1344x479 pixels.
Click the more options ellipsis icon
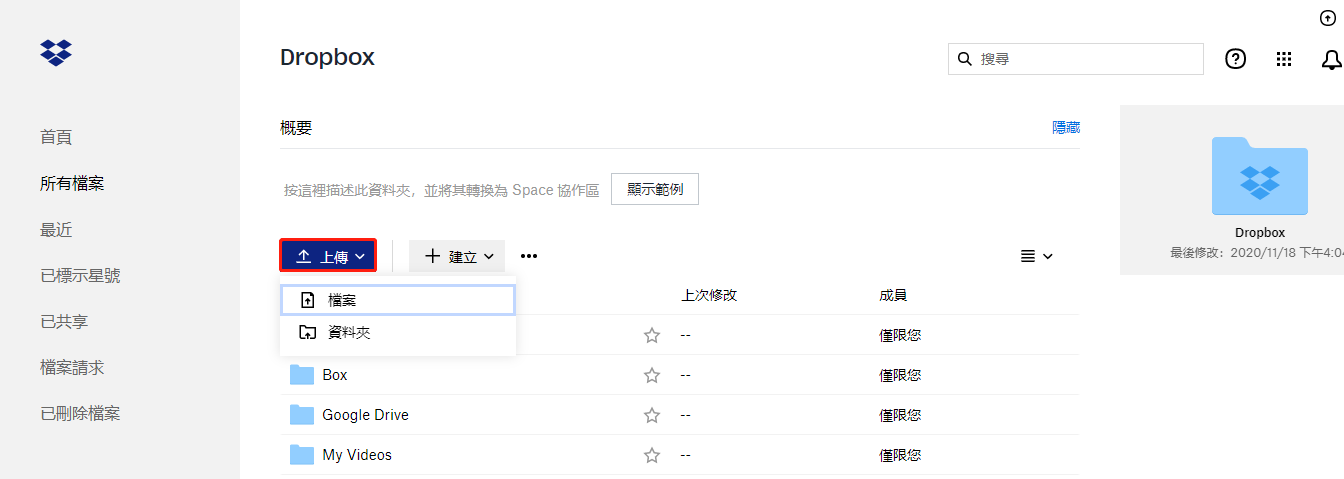529,256
